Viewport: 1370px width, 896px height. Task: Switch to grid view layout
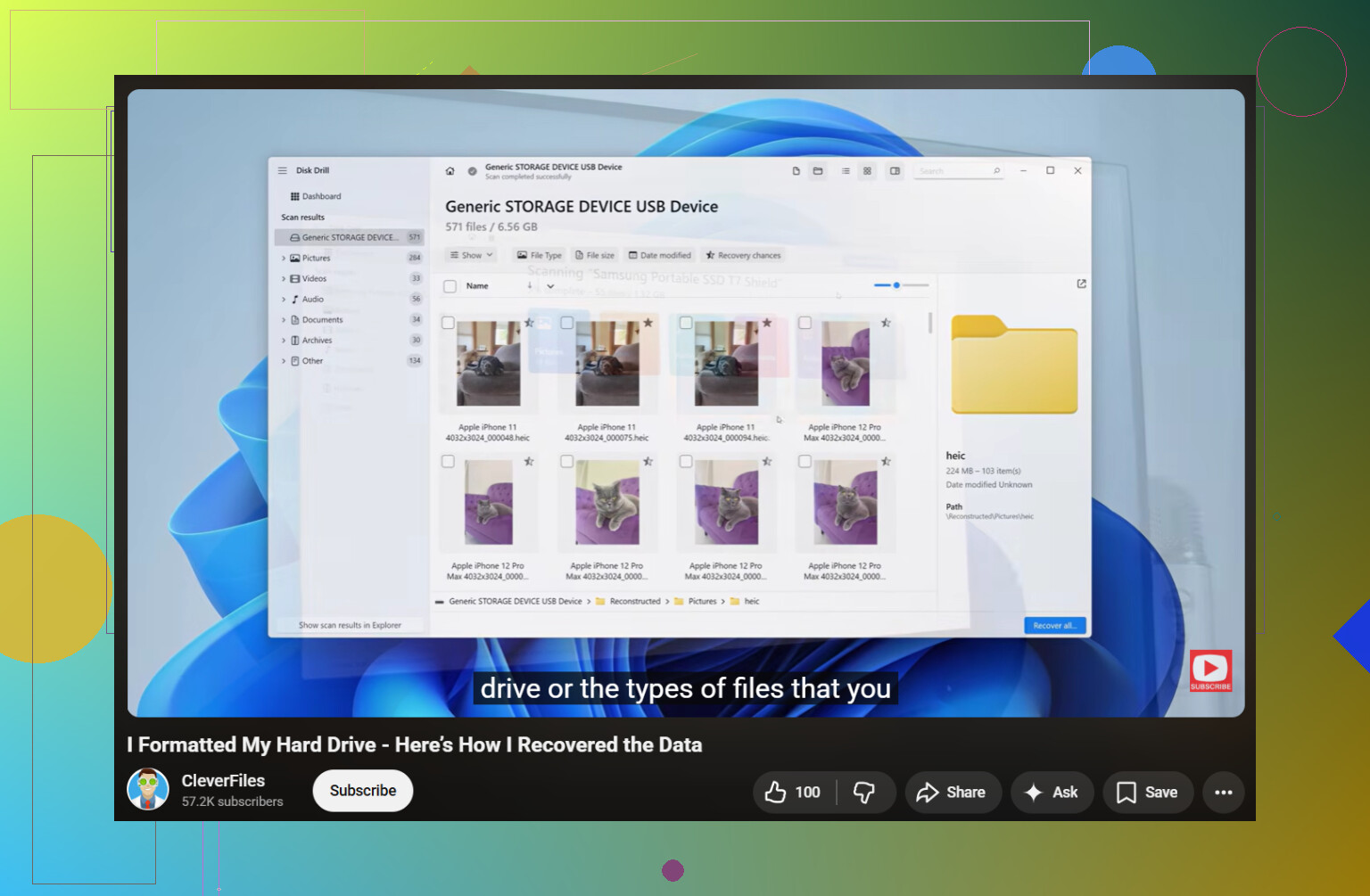coord(867,171)
